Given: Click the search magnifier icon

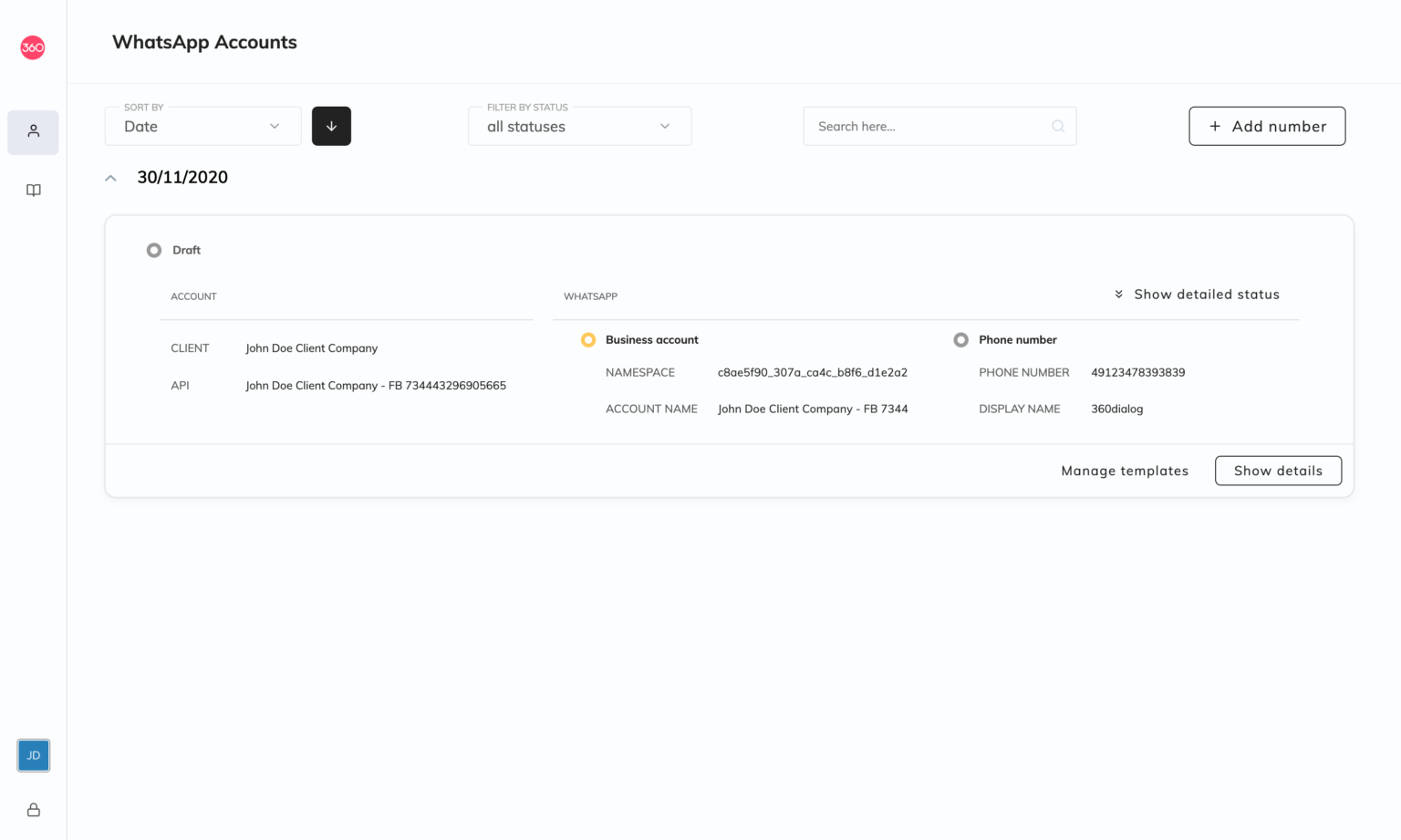Looking at the screenshot, I should click(1057, 126).
